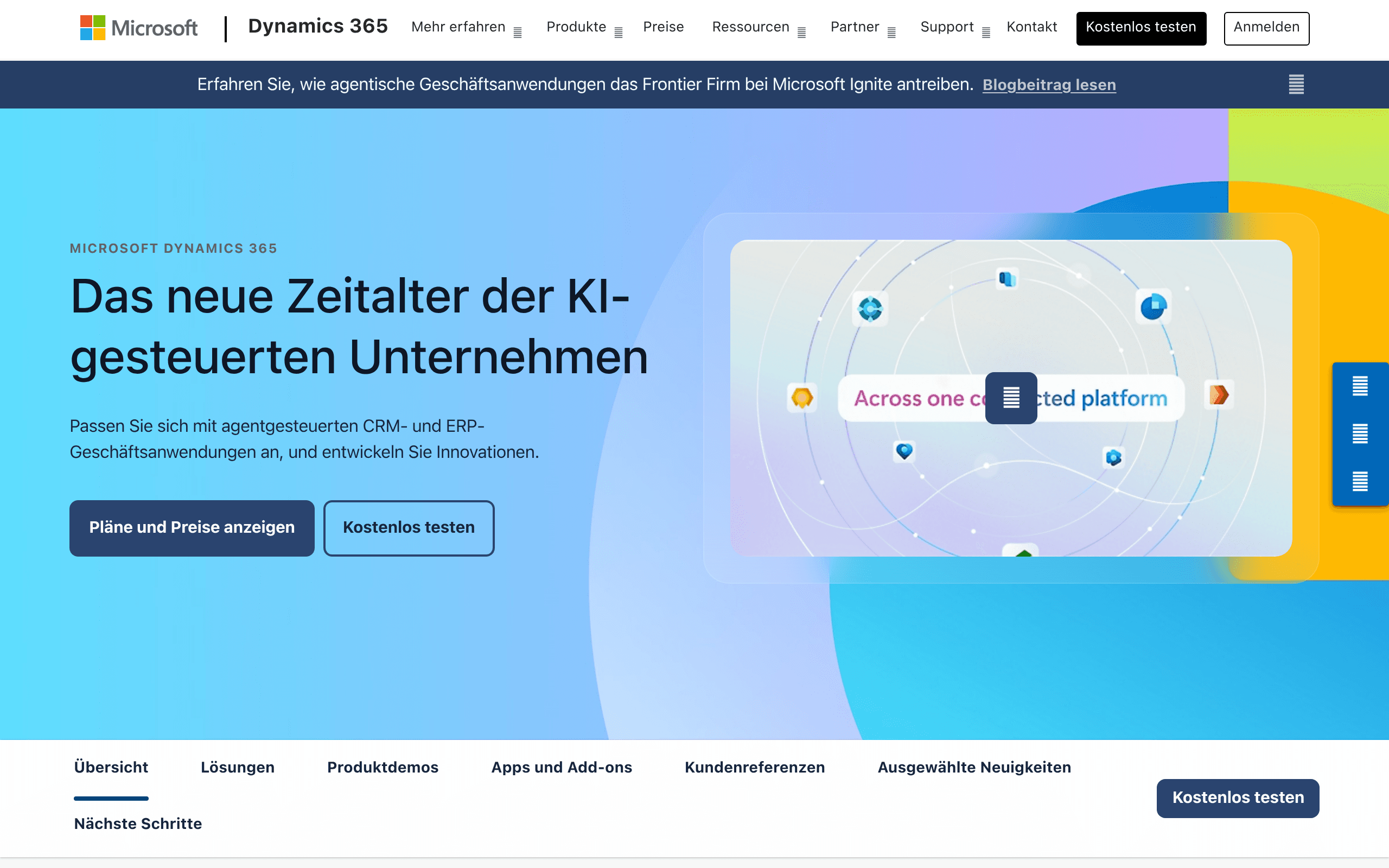Open the Produkte dropdown in the header
This screenshot has height=868, width=1389.
pos(584,28)
